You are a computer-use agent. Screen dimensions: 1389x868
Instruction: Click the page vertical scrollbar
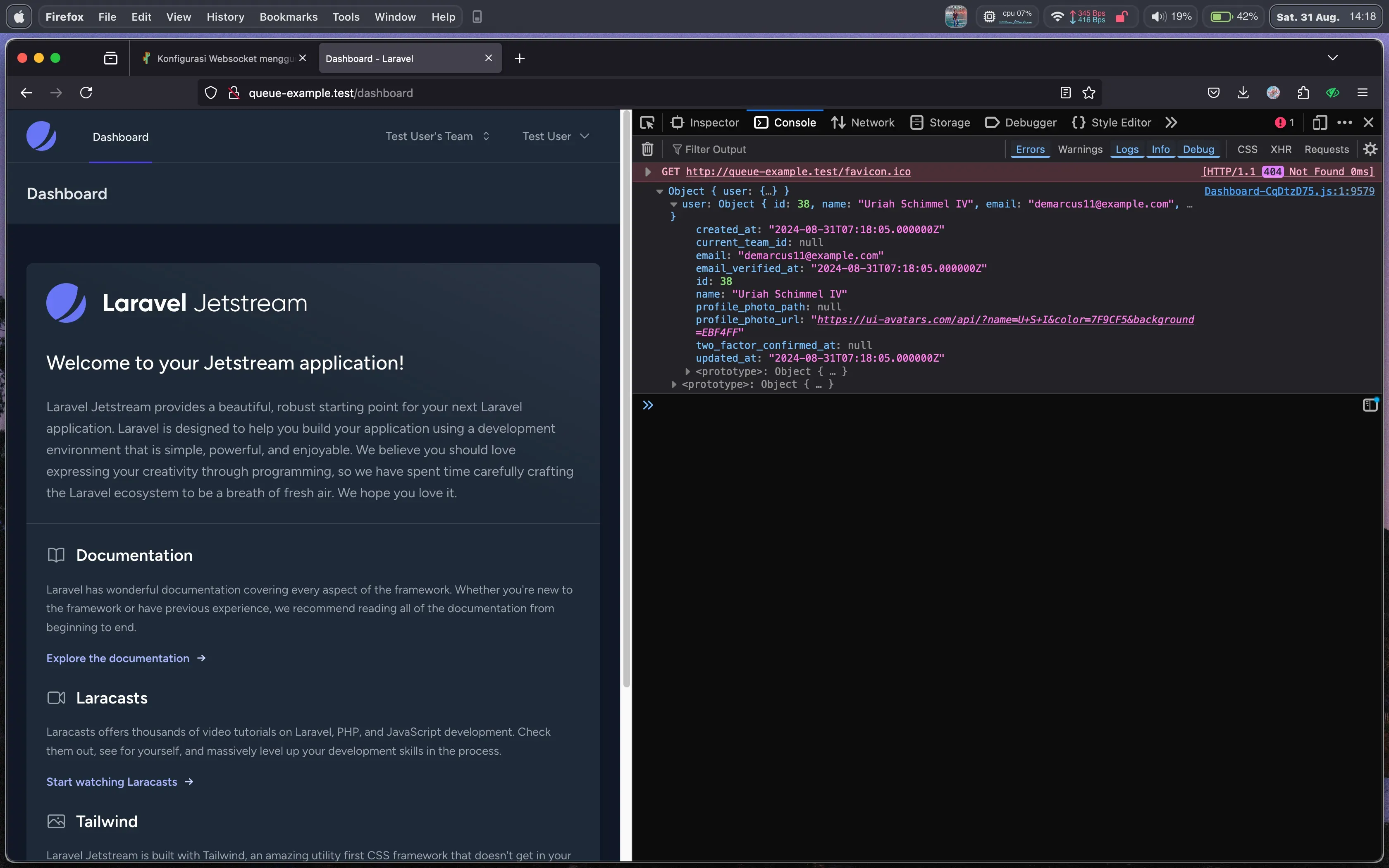click(x=626, y=398)
